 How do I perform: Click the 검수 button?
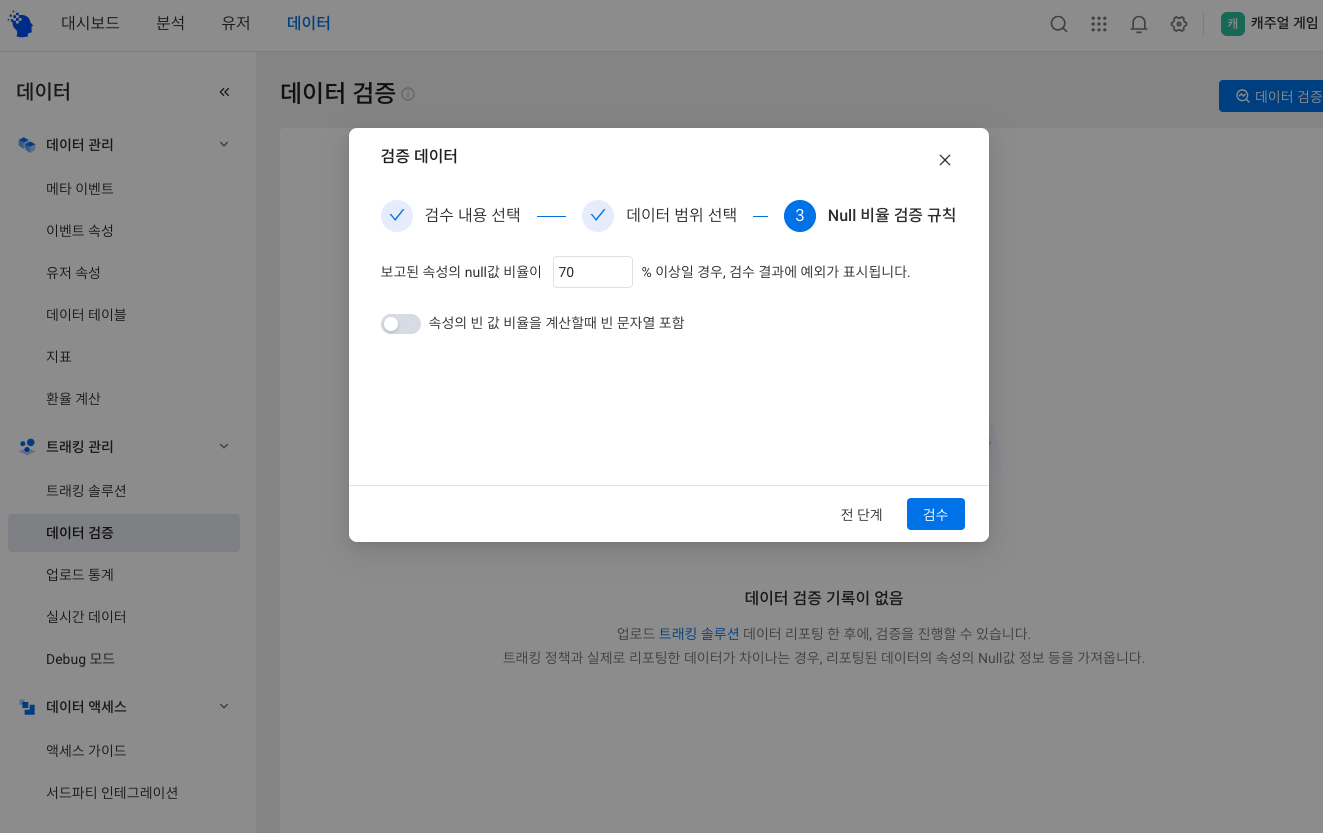(935, 514)
